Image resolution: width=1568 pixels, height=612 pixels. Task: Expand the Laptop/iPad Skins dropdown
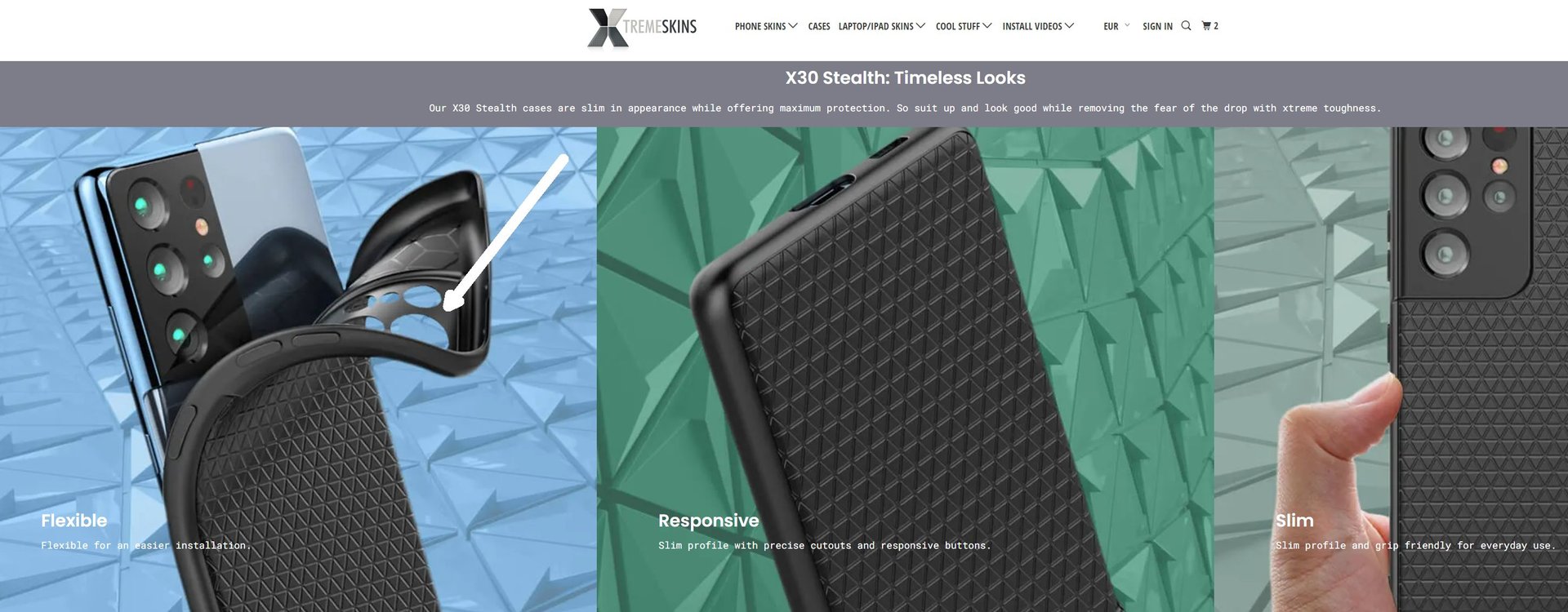(882, 27)
